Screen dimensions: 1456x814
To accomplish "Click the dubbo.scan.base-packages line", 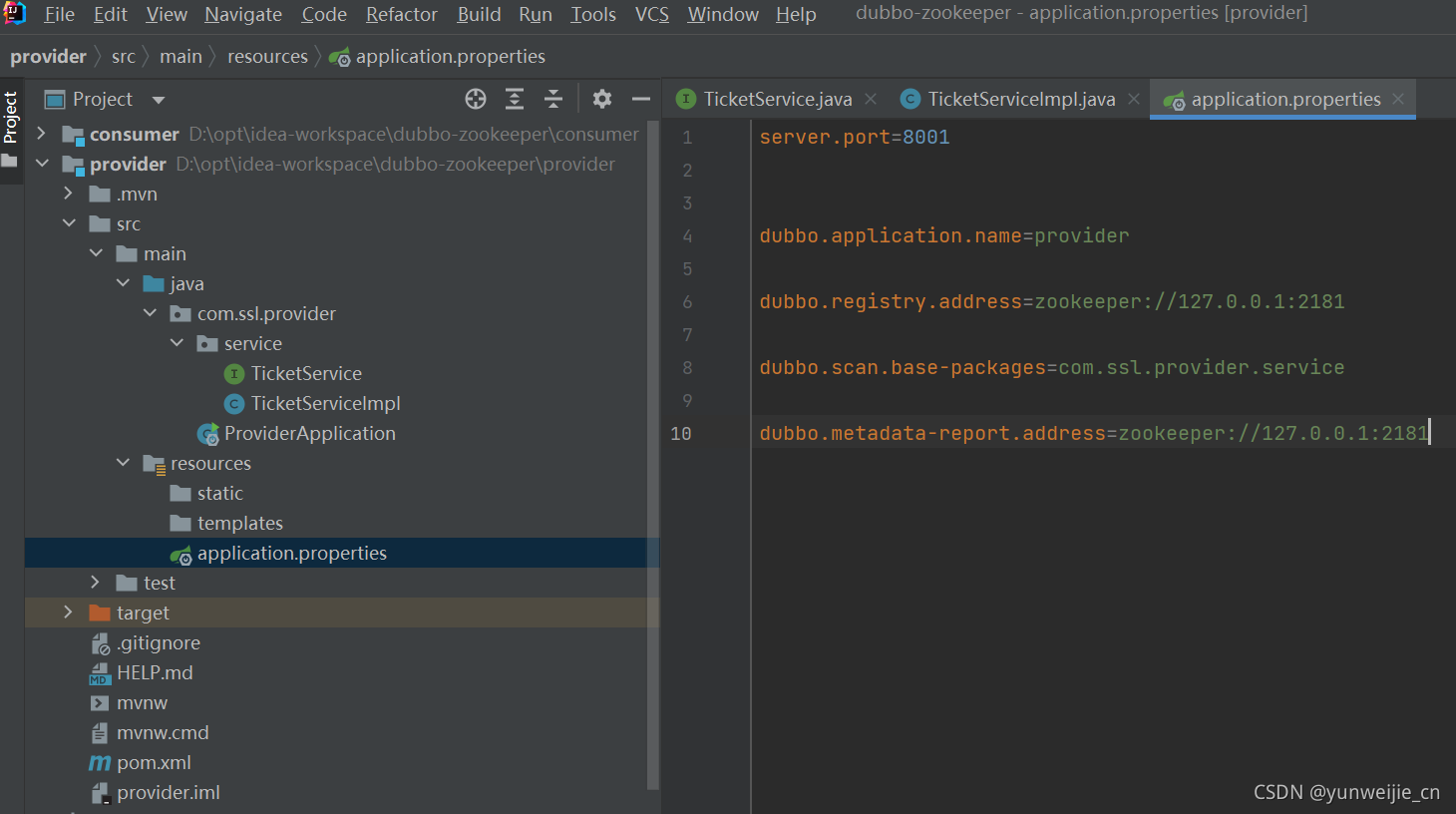I will 1052,367.
